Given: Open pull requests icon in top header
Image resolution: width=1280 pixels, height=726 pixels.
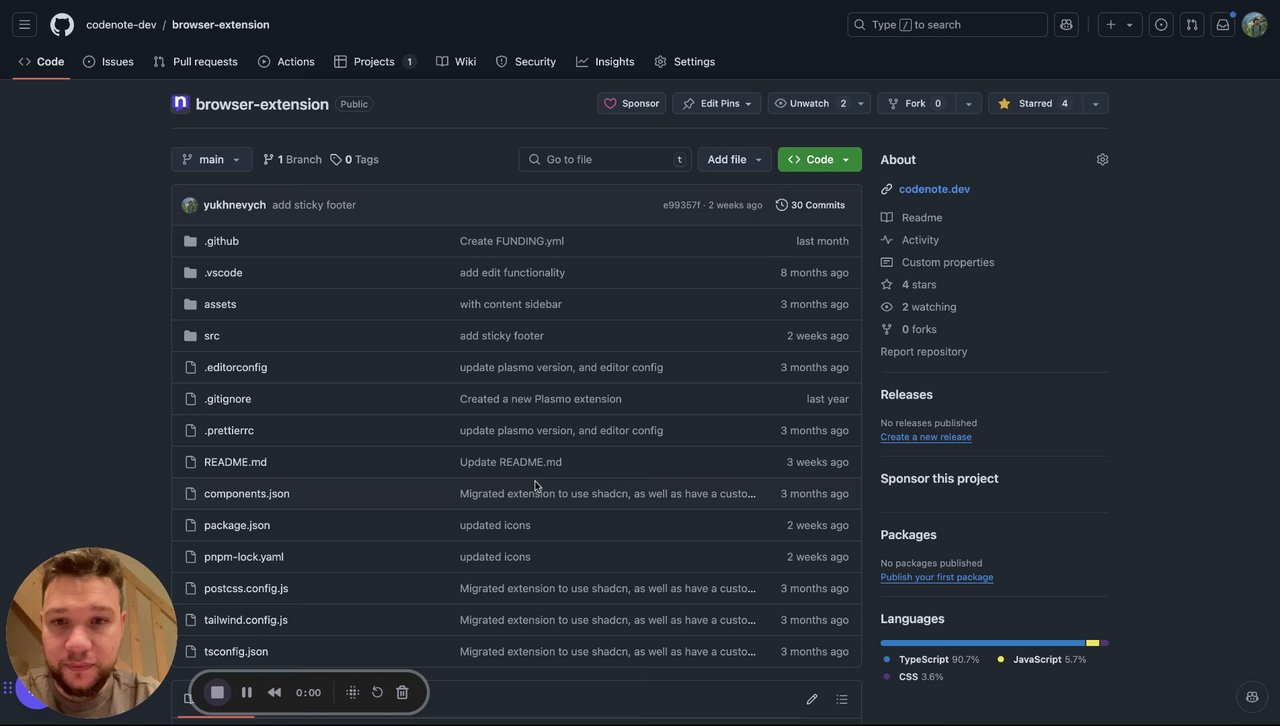Looking at the screenshot, I should coord(1192,25).
